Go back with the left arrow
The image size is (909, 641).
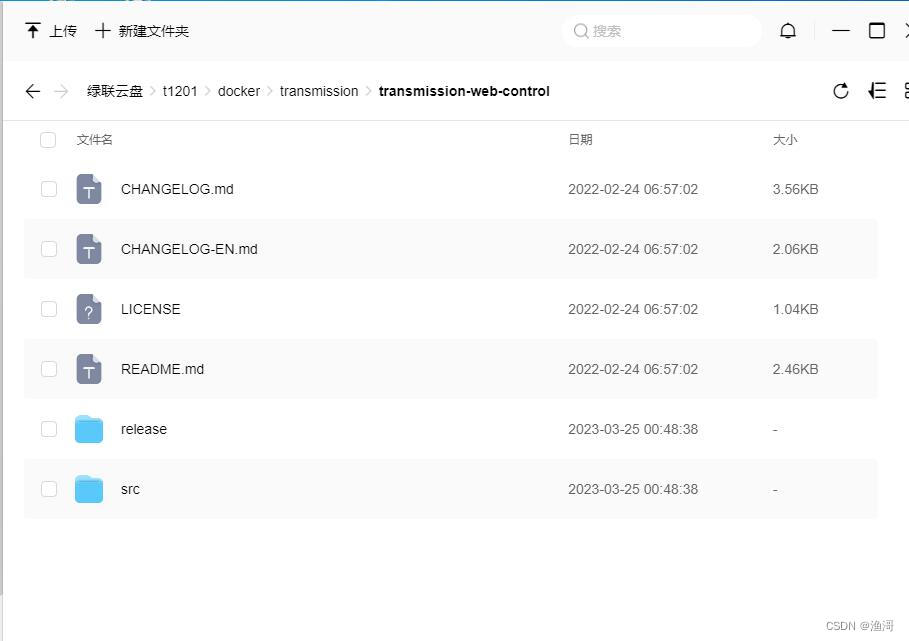[33, 91]
